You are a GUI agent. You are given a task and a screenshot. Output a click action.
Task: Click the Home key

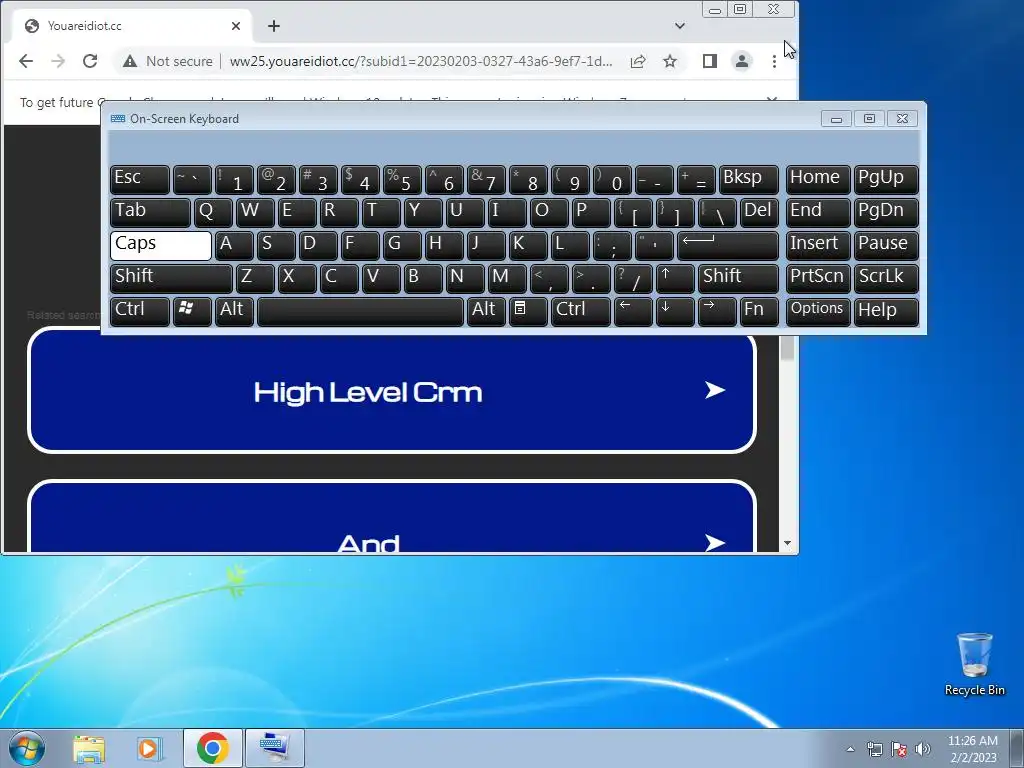(x=818, y=180)
